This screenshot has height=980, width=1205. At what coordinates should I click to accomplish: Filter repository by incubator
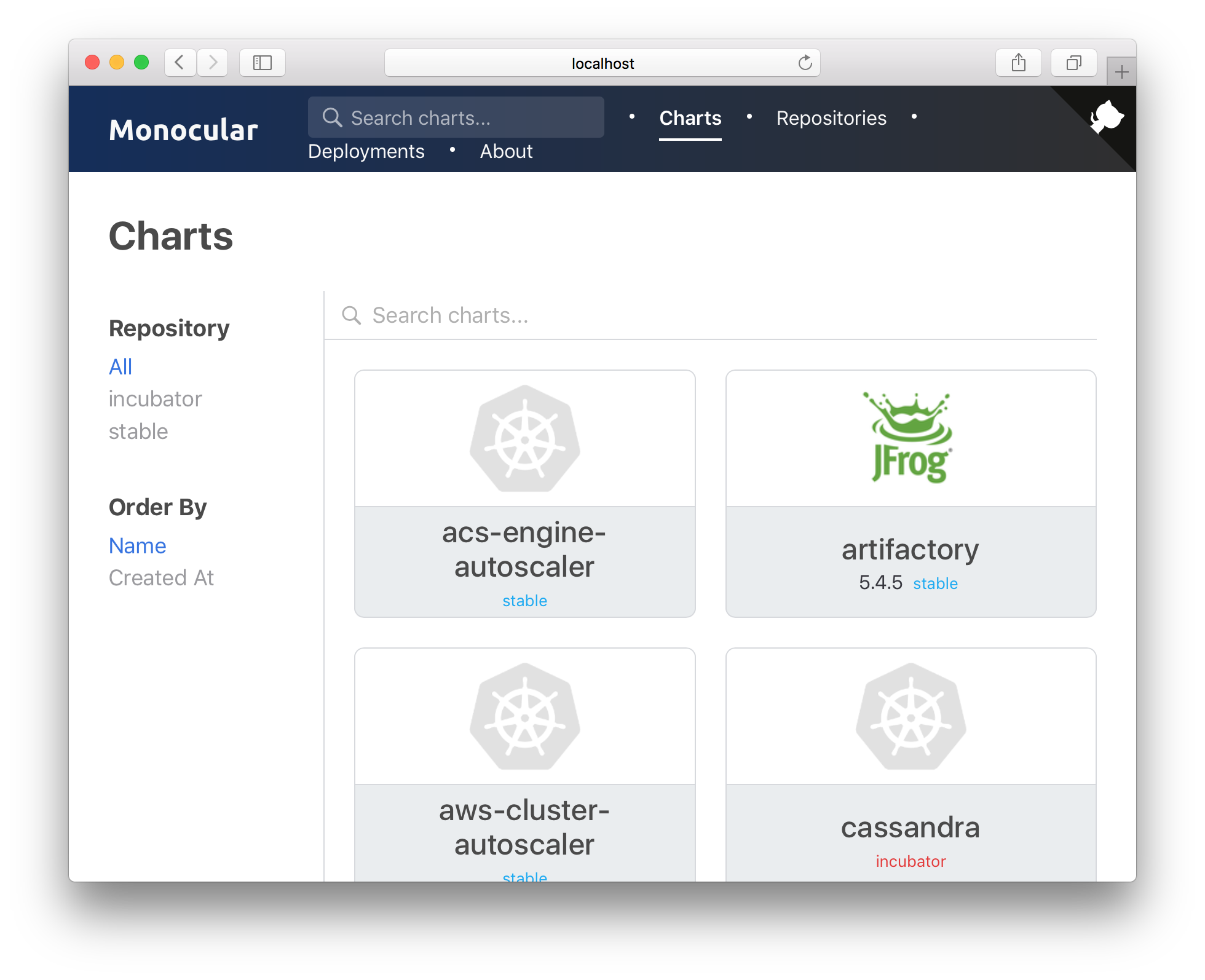pyautogui.click(x=156, y=399)
